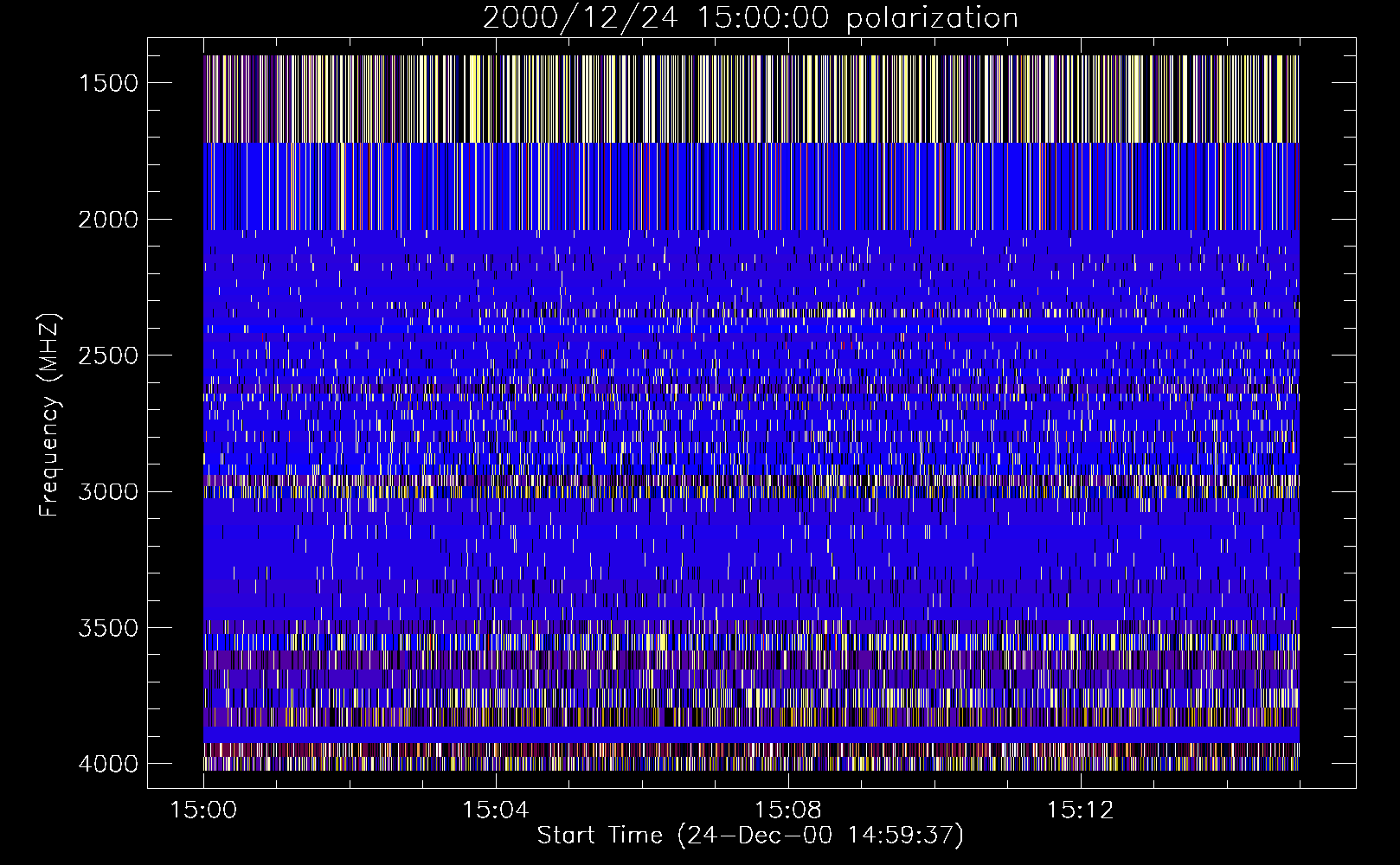This screenshot has height=865, width=1400.
Task: Click the 15:04 time tick label
Action: coord(496,811)
